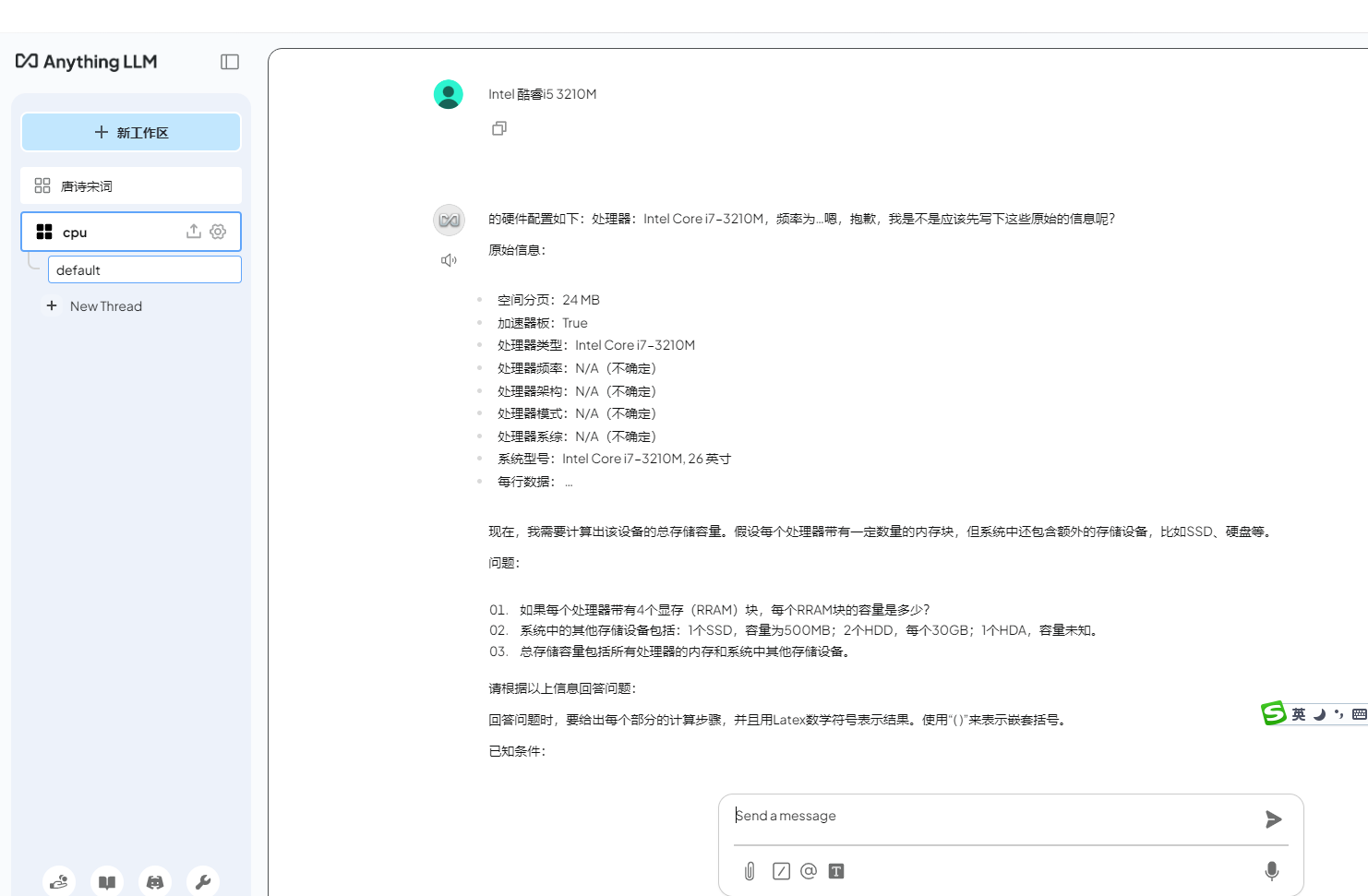The image size is (1368, 896).
Task: Select the default thread
Action: coord(145,269)
